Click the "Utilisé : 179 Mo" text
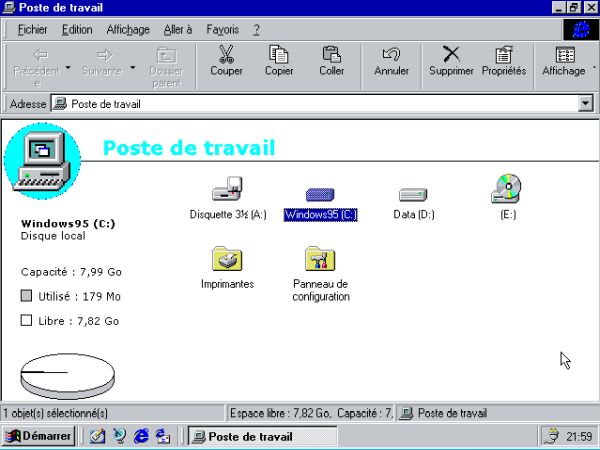This screenshot has width=600, height=450. tap(79, 297)
